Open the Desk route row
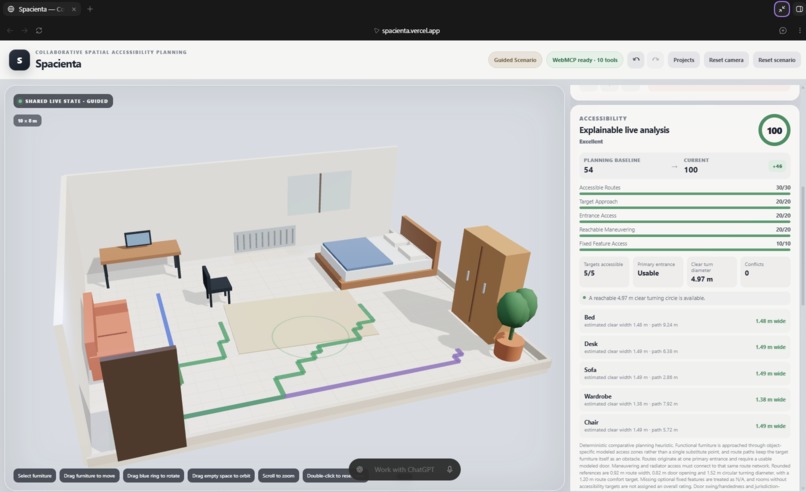Viewport: 806px width, 492px height. coord(685,347)
